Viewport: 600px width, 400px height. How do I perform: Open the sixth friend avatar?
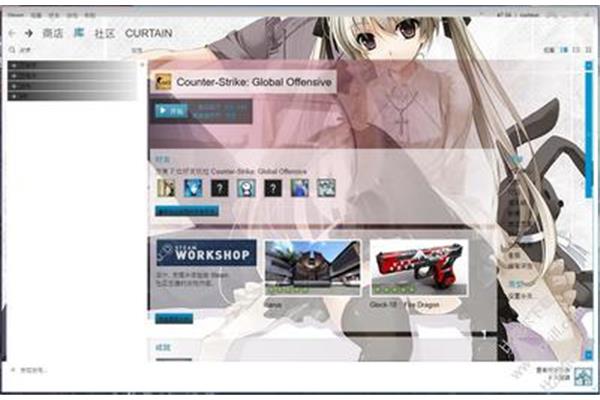tap(300, 188)
